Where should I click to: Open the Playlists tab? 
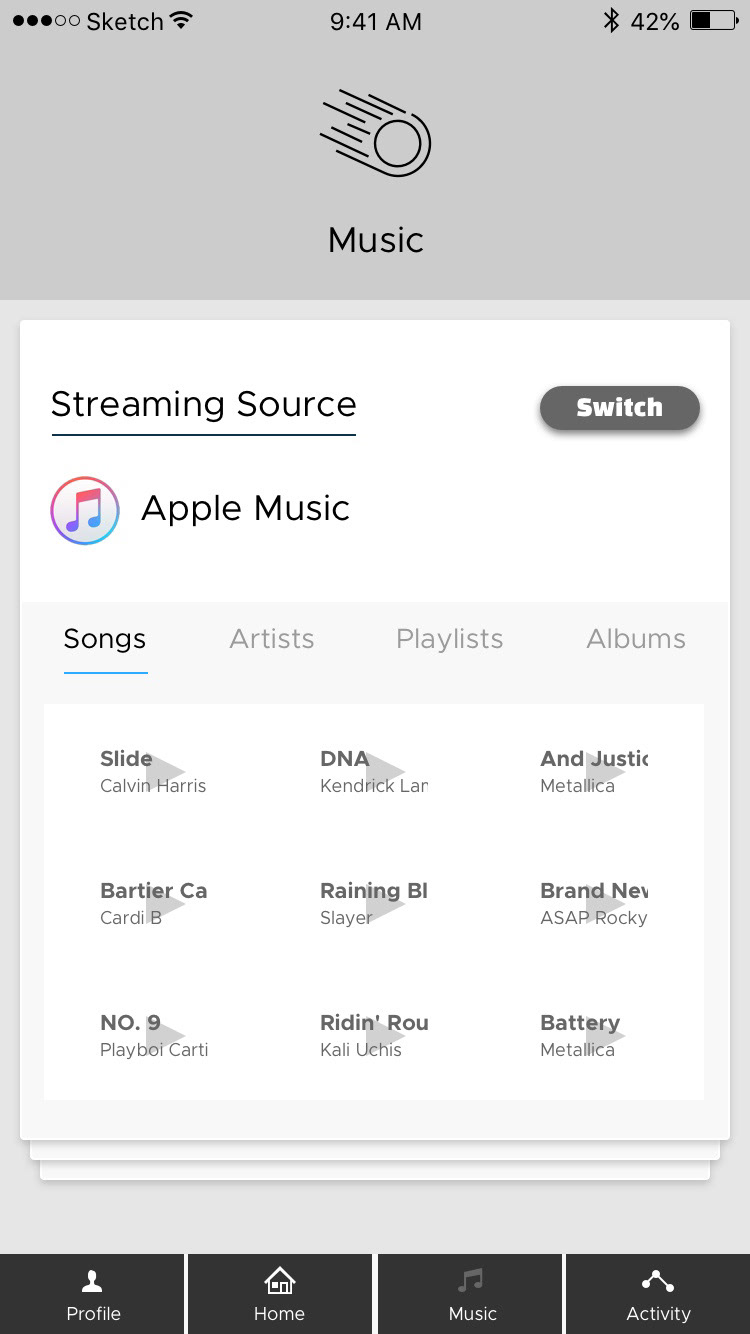tap(449, 639)
